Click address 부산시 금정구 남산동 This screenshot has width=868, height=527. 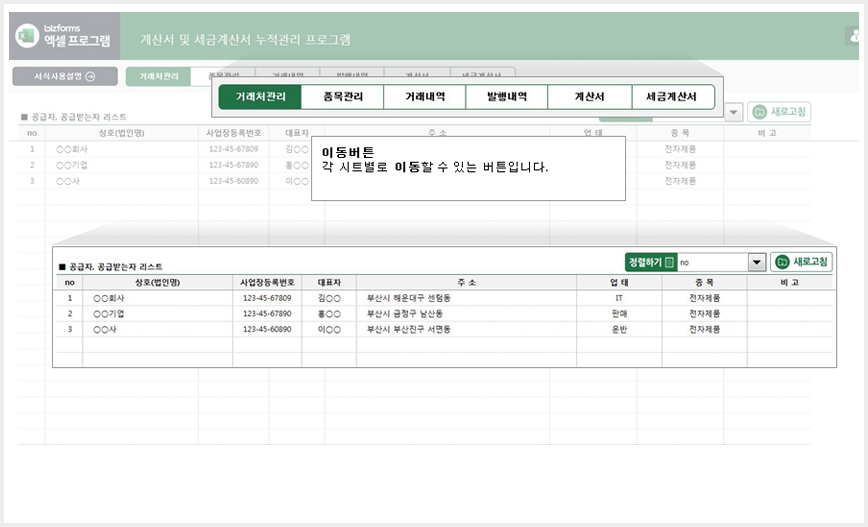tap(404, 313)
